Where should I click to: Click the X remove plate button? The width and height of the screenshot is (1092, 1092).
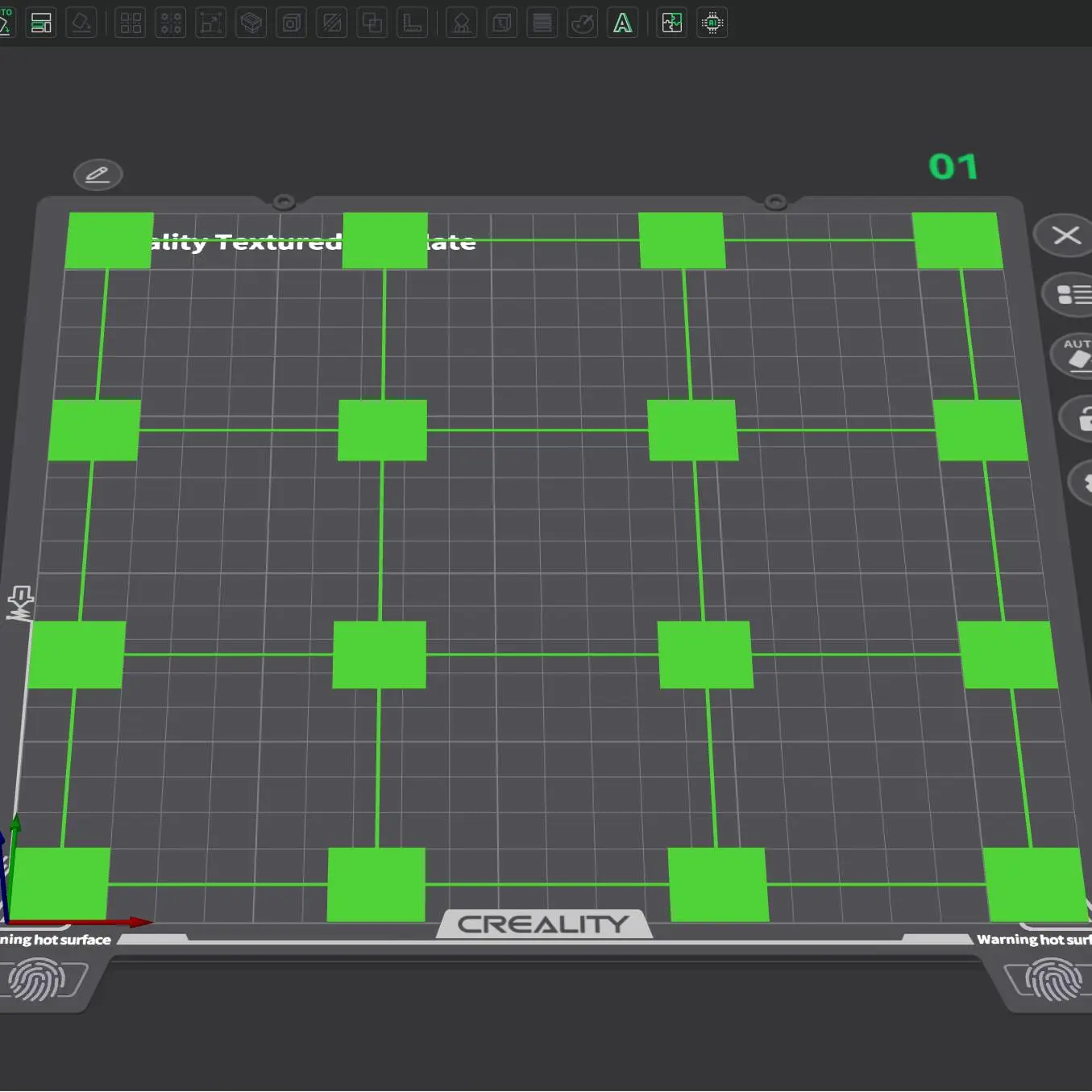tap(1065, 235)
